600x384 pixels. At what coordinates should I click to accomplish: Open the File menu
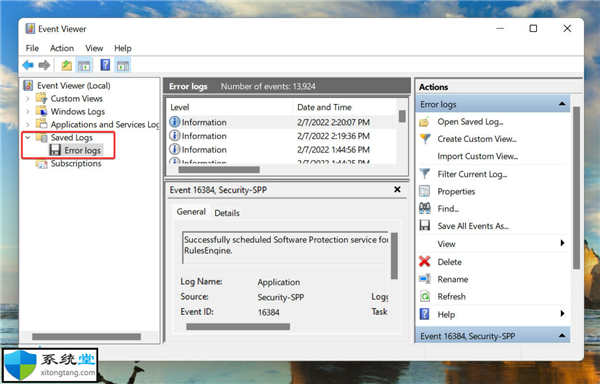[x=32, y=48]
